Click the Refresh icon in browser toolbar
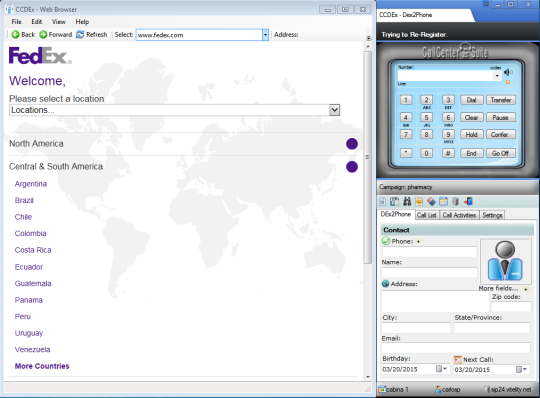 [80, 34]
